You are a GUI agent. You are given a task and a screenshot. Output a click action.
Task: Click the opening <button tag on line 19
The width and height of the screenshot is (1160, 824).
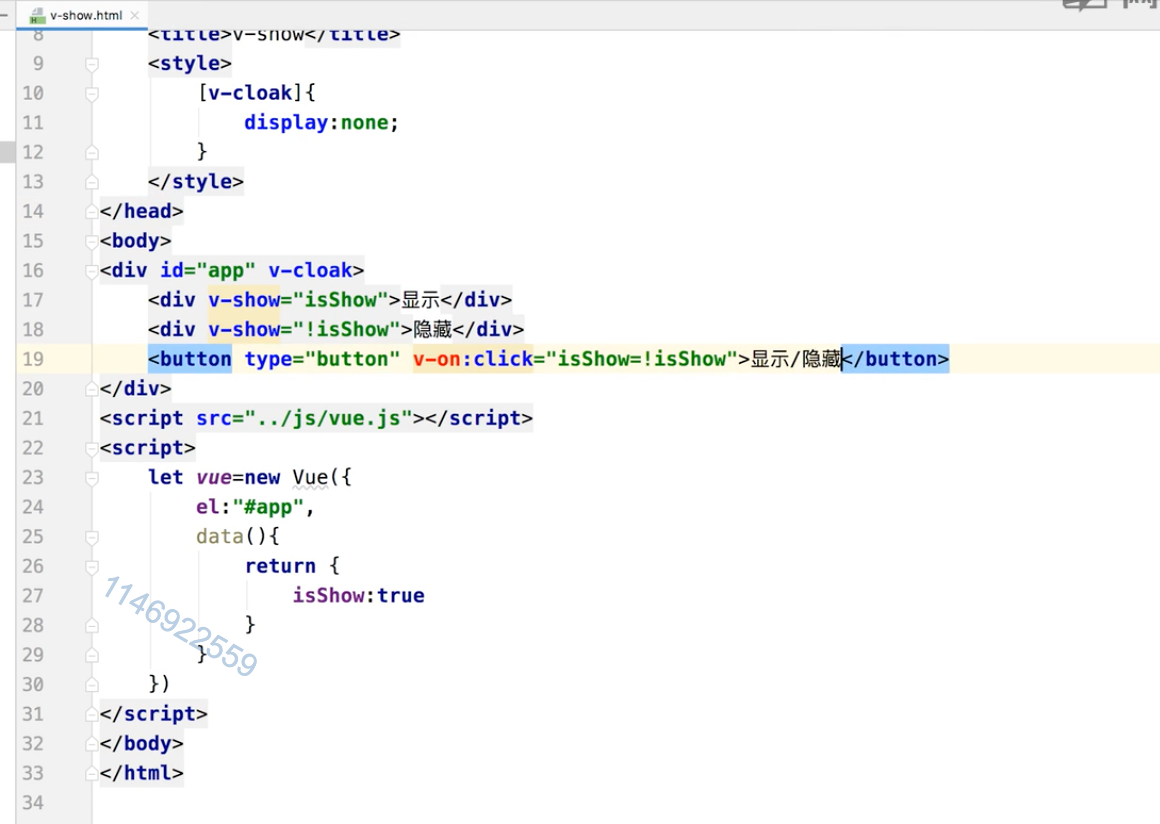189,359
